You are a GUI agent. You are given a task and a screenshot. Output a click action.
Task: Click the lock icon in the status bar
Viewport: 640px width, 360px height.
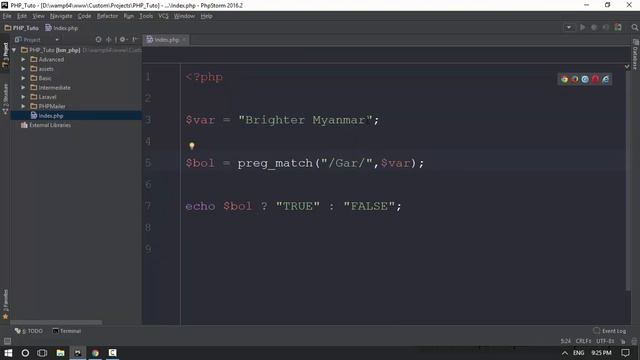(623, 341)
